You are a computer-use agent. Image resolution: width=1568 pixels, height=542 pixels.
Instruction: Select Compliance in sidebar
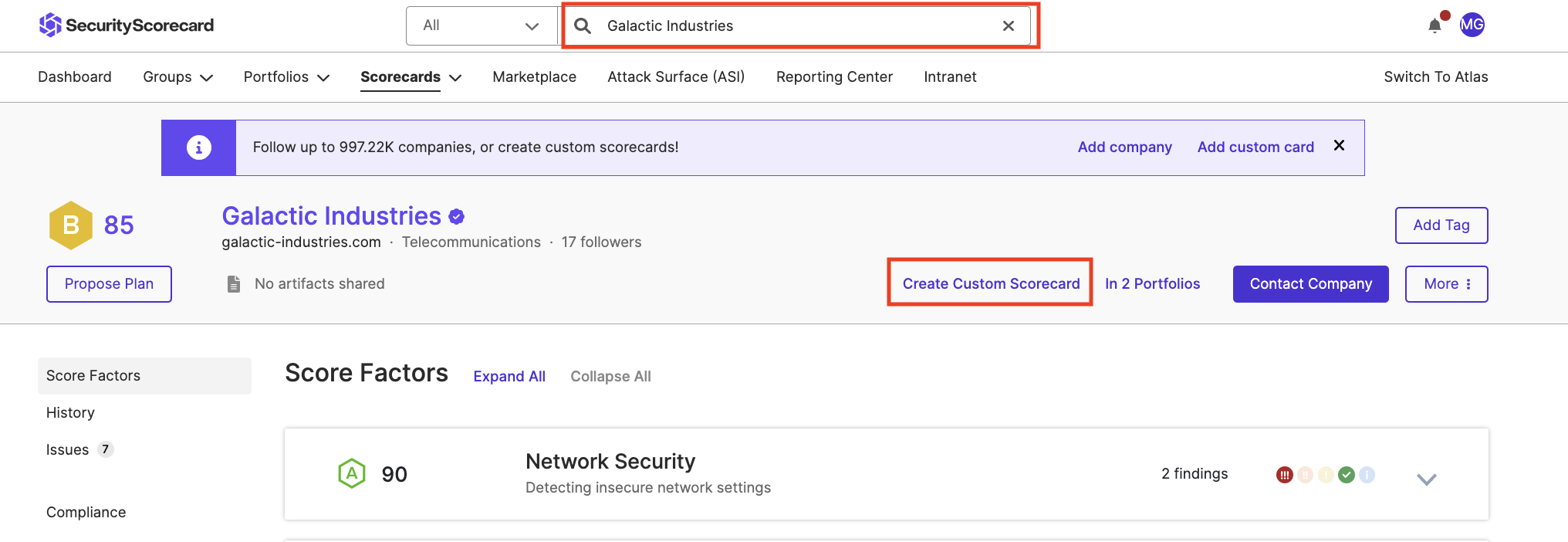point(86,512)
